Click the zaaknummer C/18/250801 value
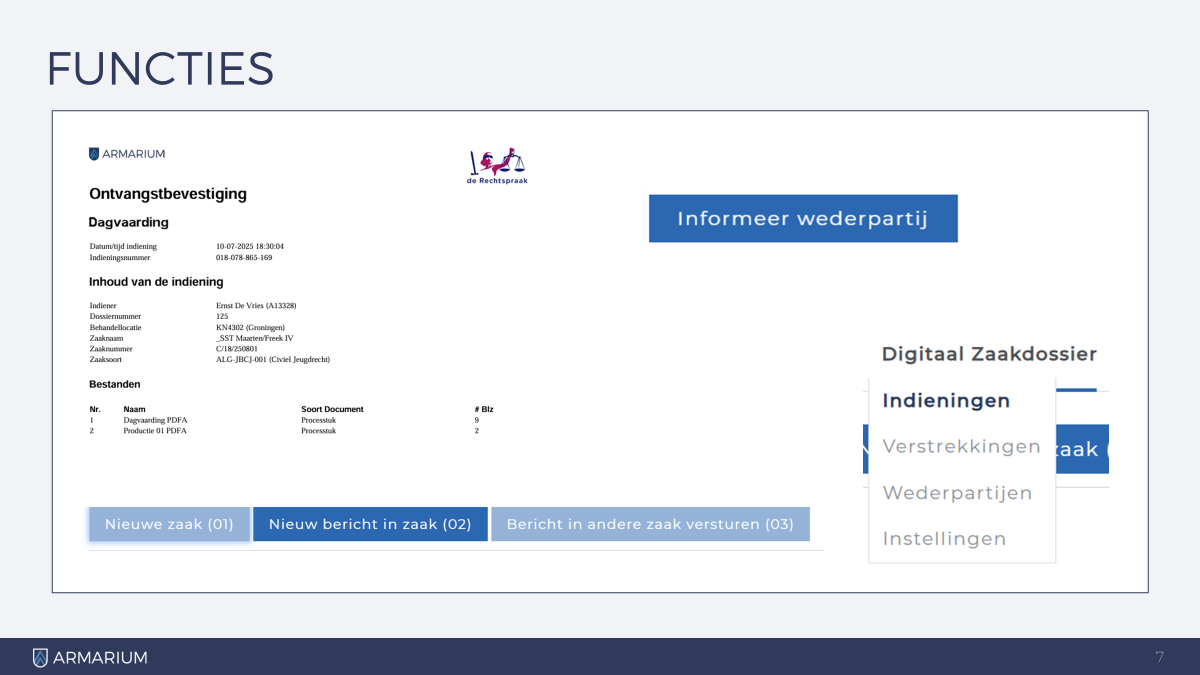The height and width of the screenshot is (675, 1200). [237, 349]
